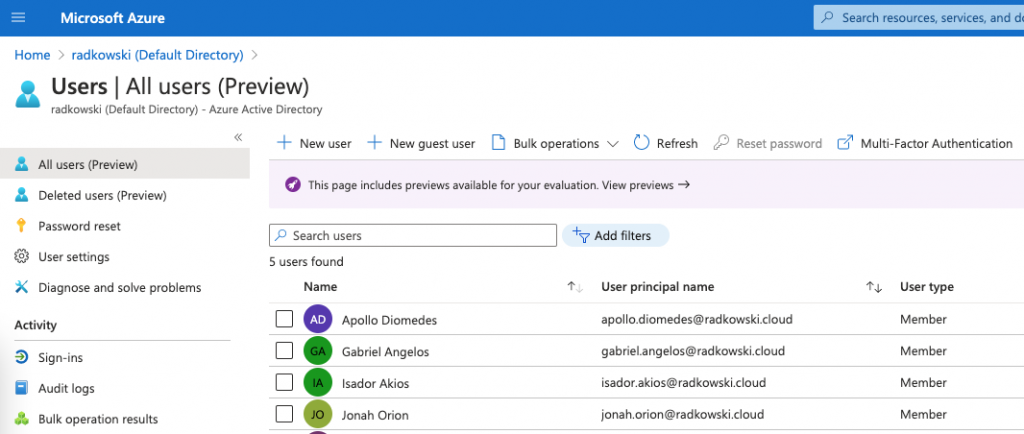Viewport: 1024px width, 434px height.
Task: Select the checkbox for Isador Akios
Action: pos(284,382)
